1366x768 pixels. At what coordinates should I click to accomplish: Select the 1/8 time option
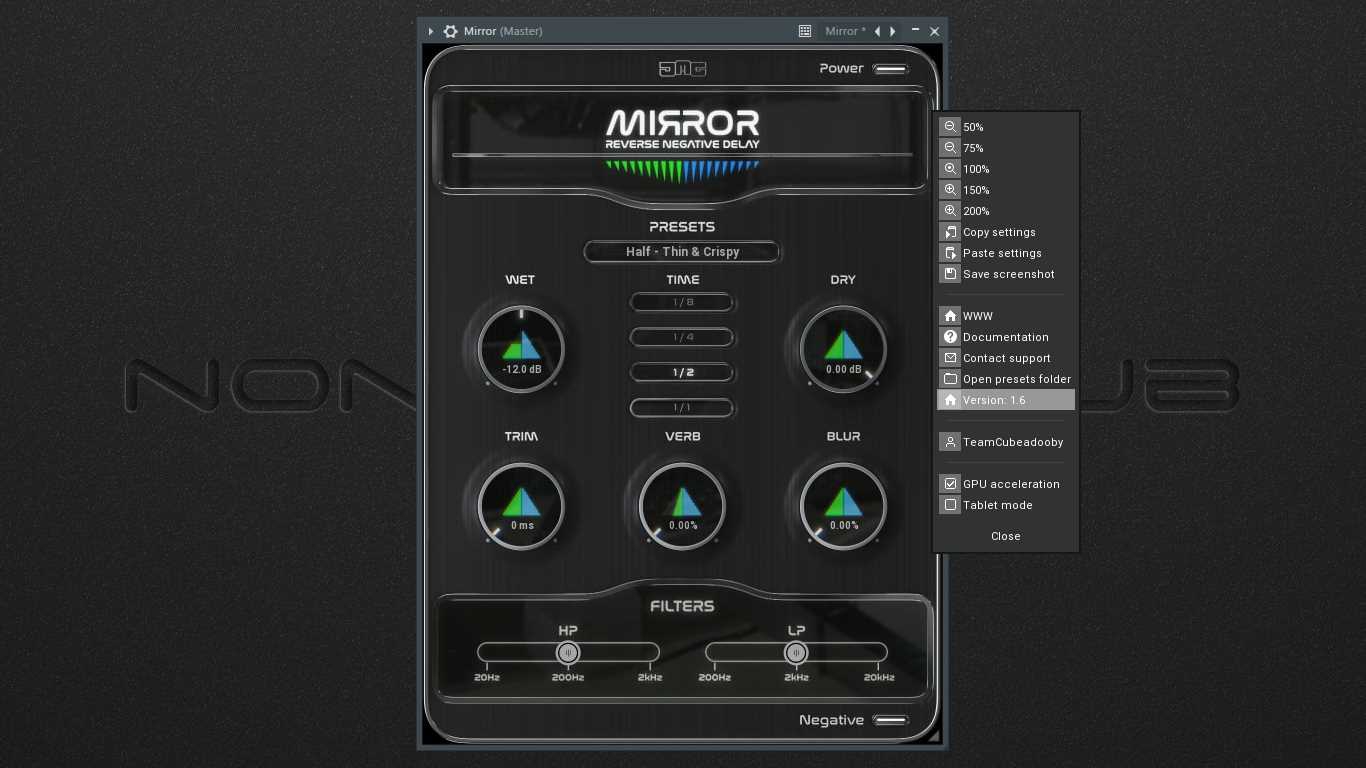[683, 302]
